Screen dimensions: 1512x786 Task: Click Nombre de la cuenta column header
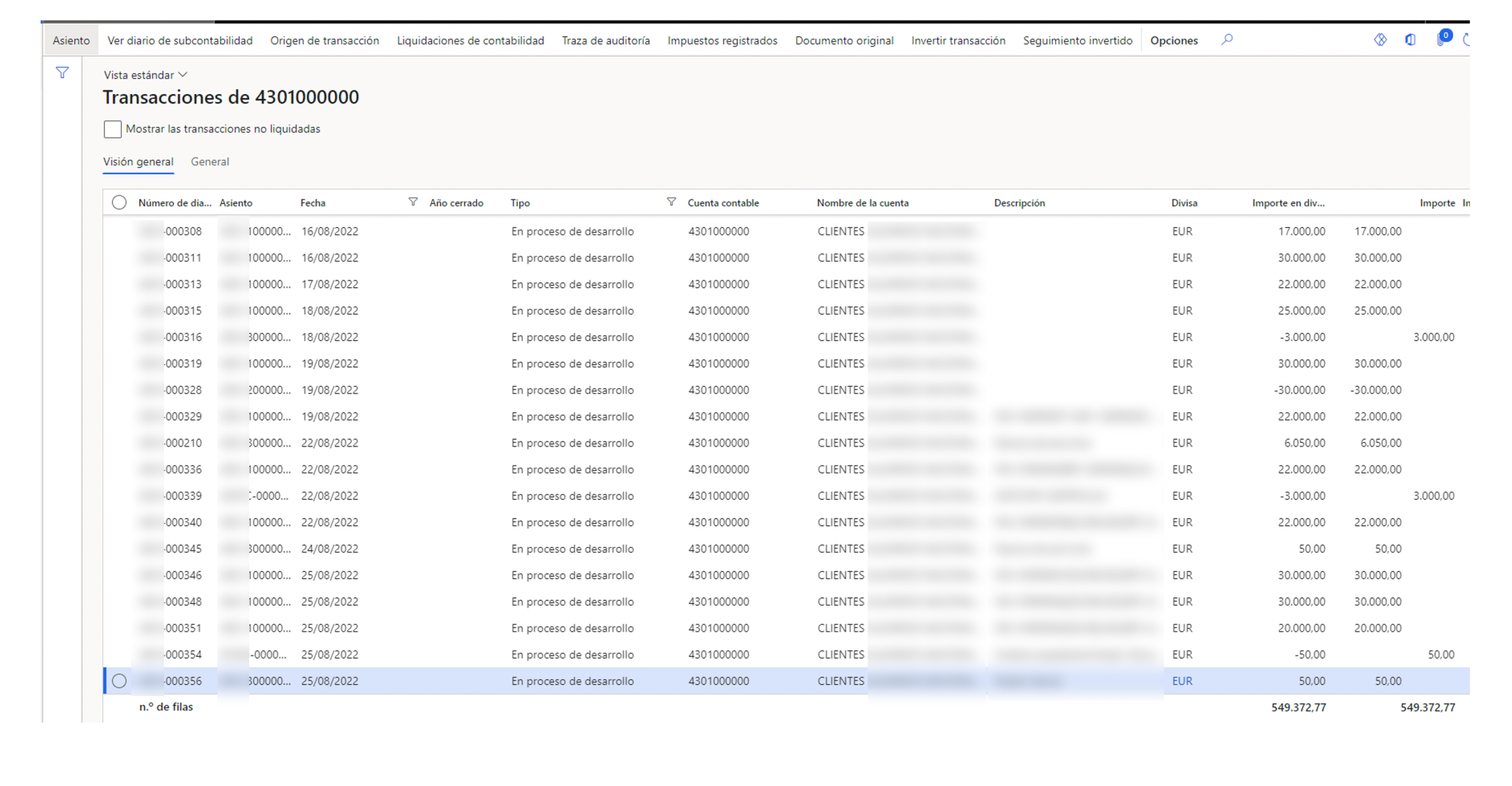pyautogui.click(x=862, y=203)
